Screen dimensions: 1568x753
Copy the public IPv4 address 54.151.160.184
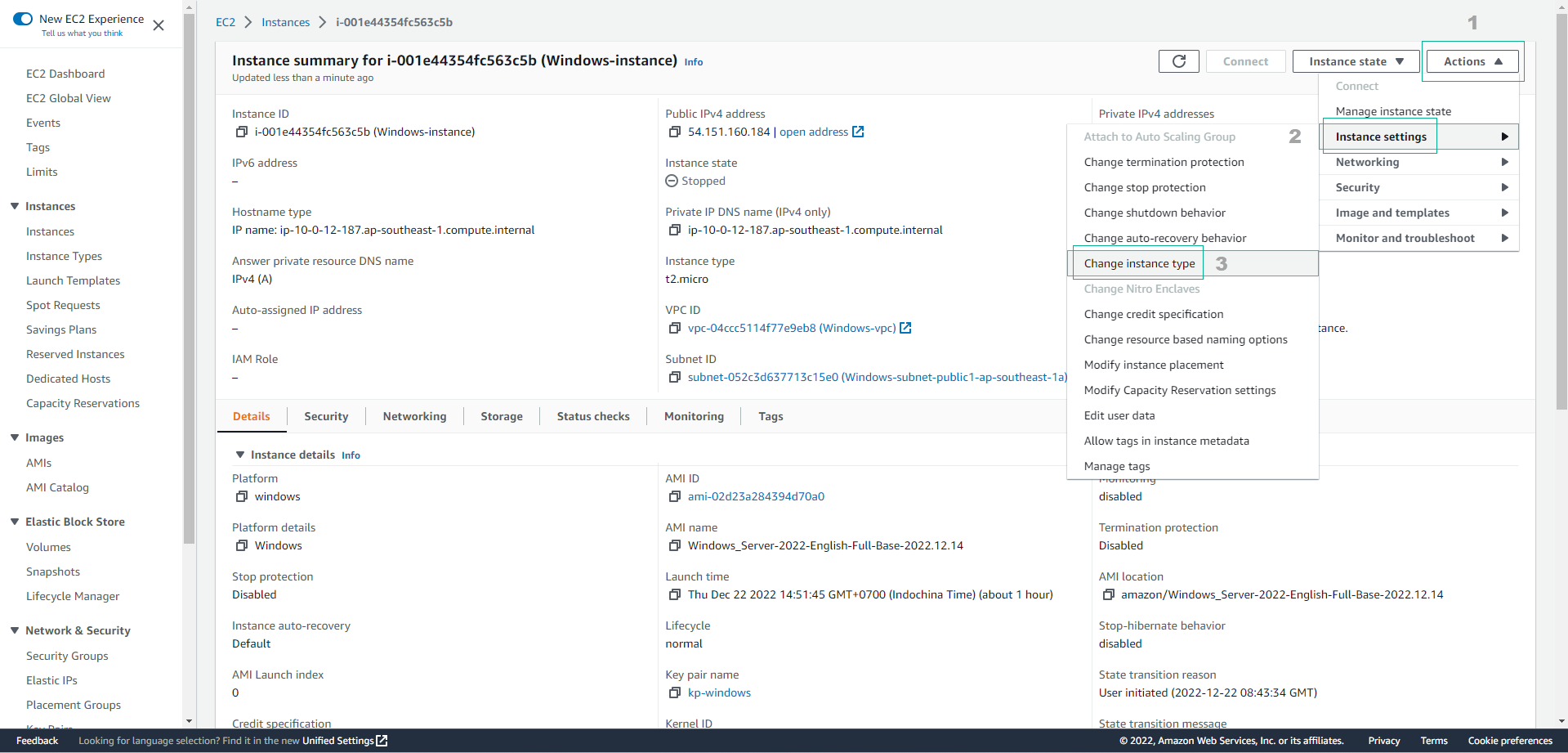click(x=674, y=132)
